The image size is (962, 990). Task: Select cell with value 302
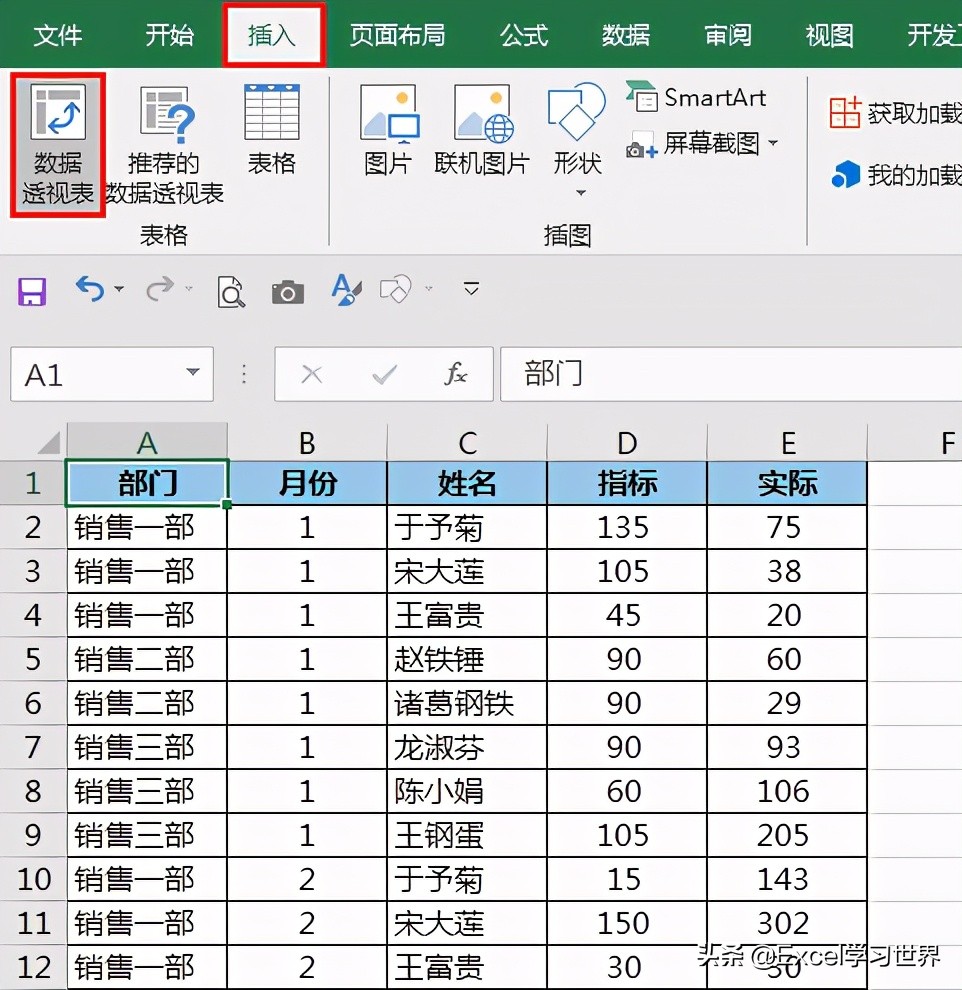787,923
